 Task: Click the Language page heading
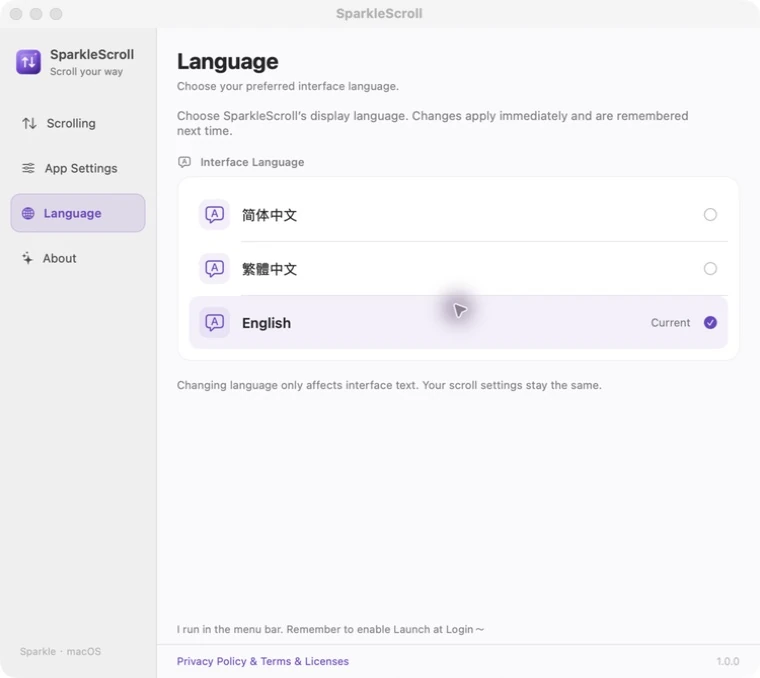pos(228,62)
